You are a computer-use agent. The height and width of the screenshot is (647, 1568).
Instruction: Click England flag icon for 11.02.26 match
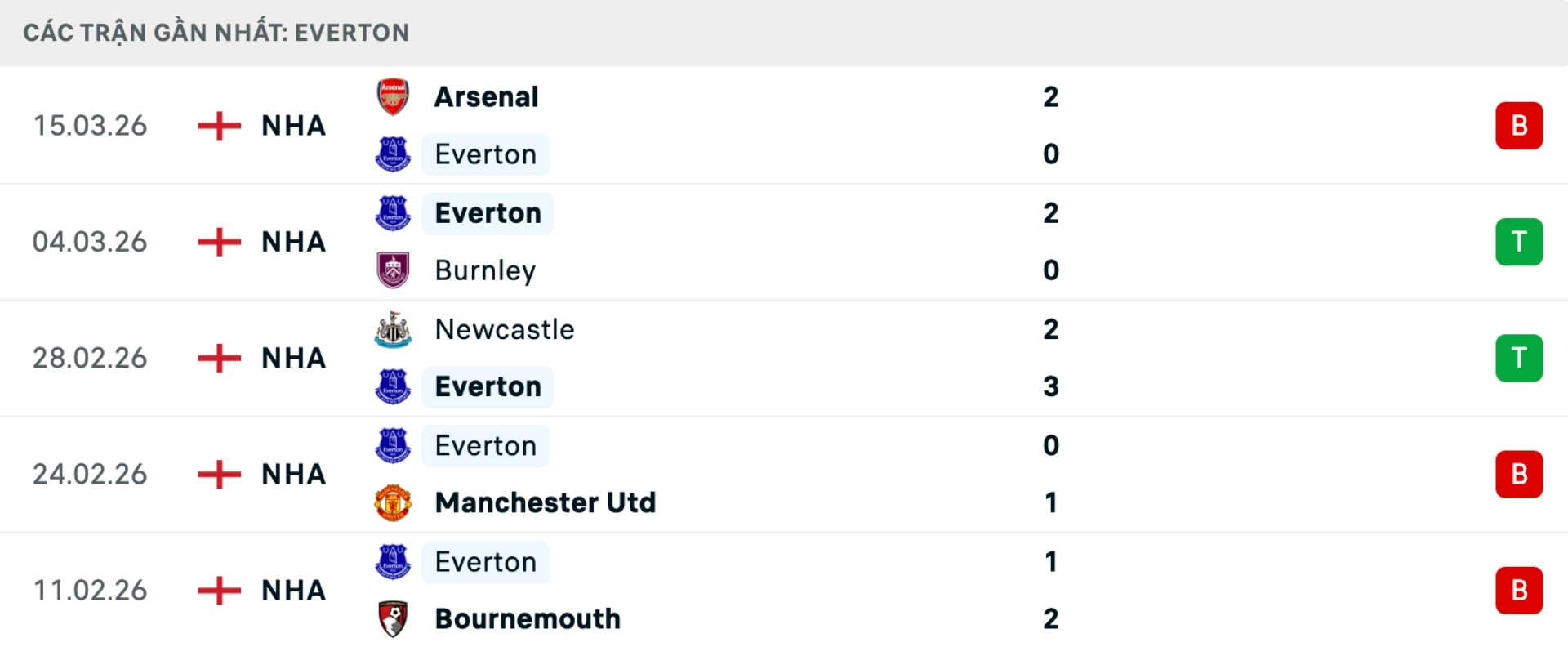click(220, 590)
